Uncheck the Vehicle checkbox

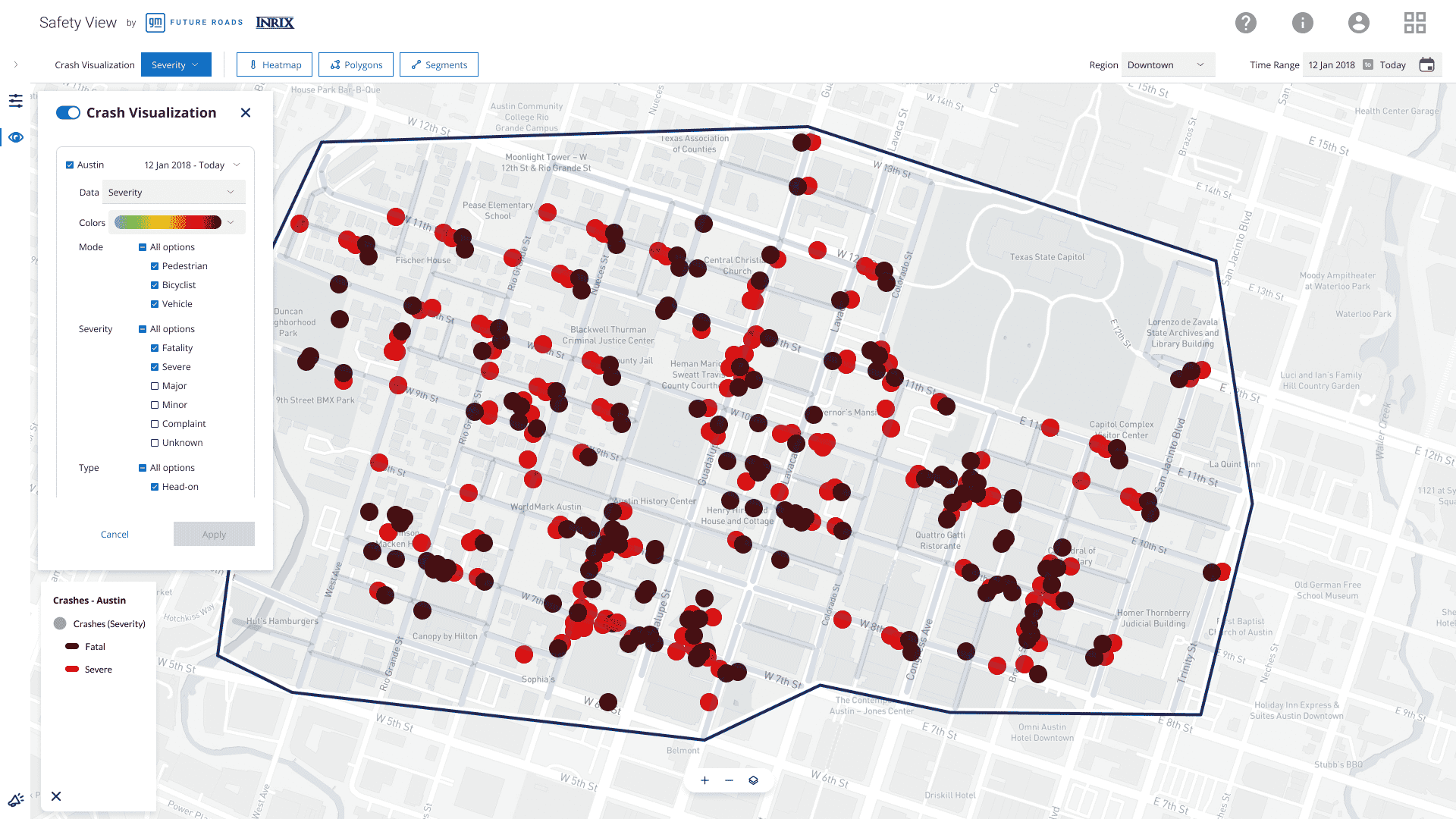pos(155,304)
